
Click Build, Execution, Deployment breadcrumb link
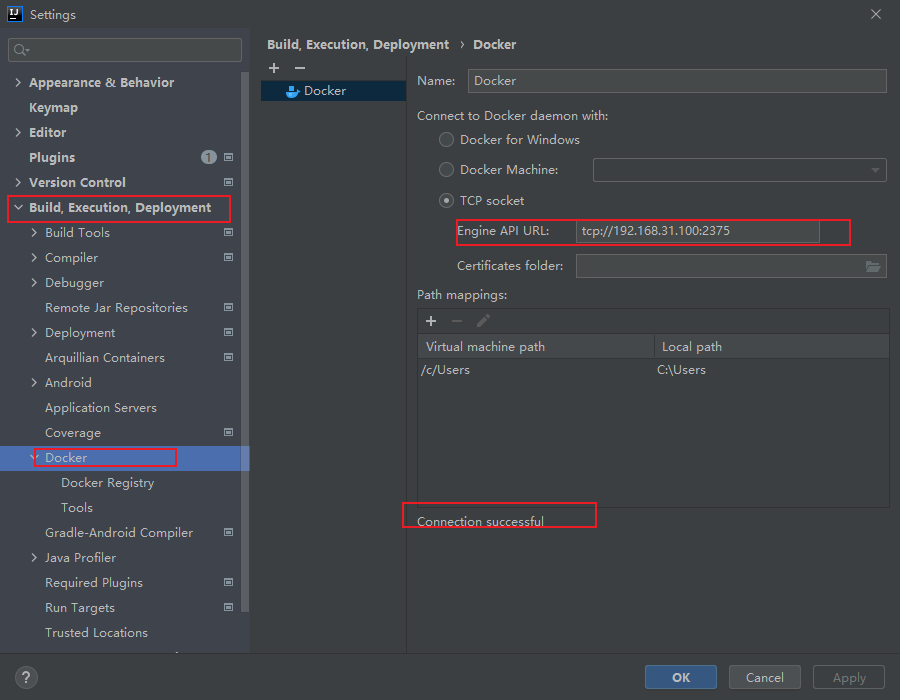click(358, 45)
